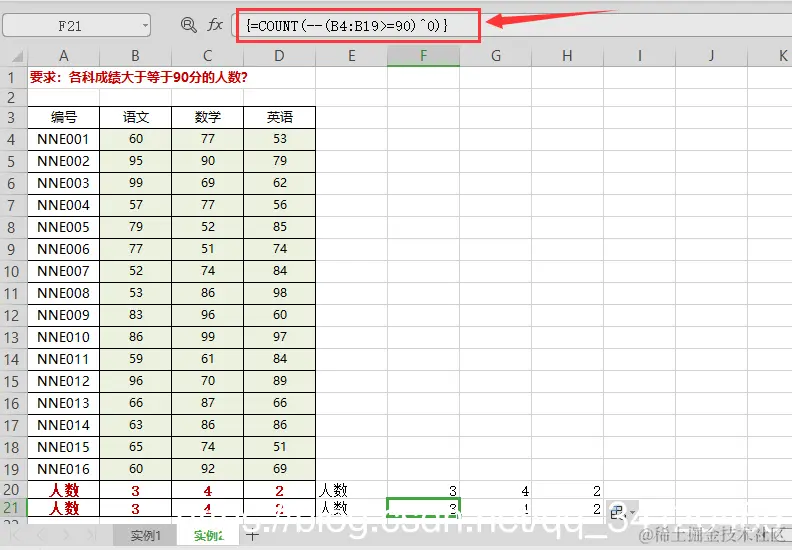Viewport: 792px width, 550px height.
Task: Select cell NNE016
Action: 64,469
